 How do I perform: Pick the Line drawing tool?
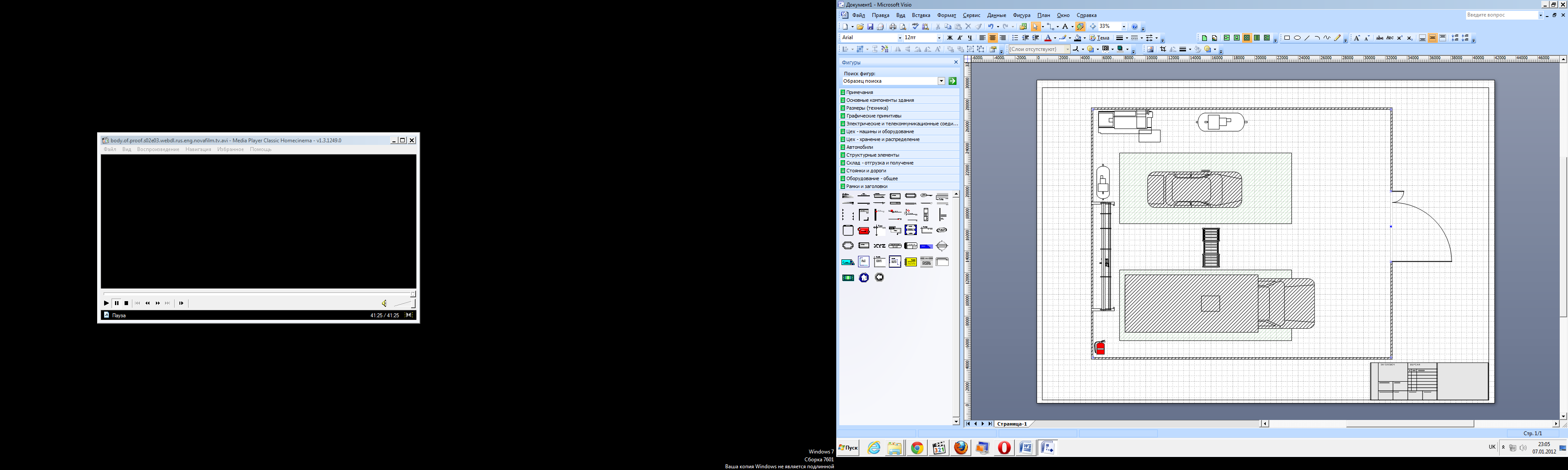[1308, 38]
